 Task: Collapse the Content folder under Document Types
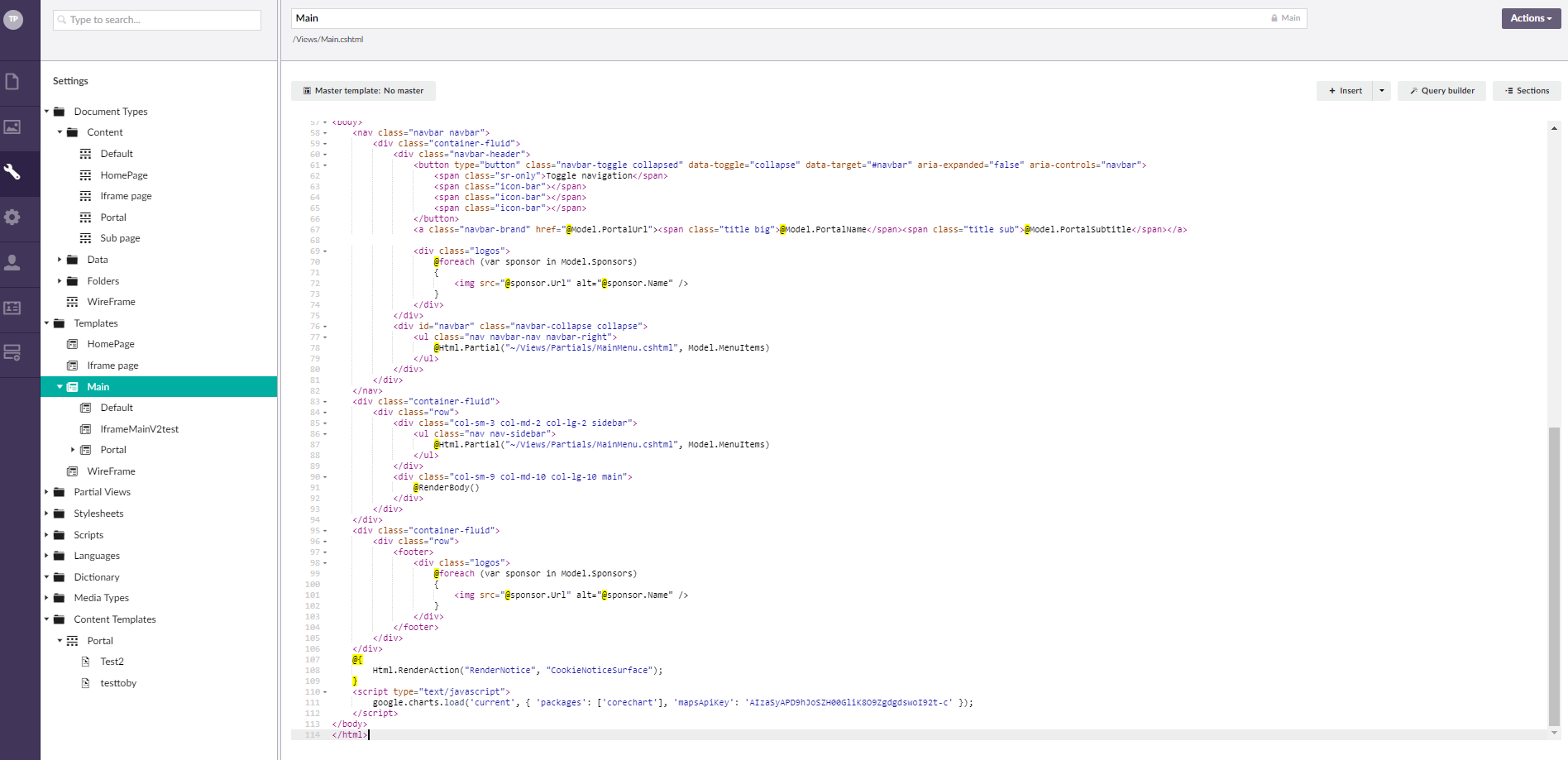(x=60, y=132)
